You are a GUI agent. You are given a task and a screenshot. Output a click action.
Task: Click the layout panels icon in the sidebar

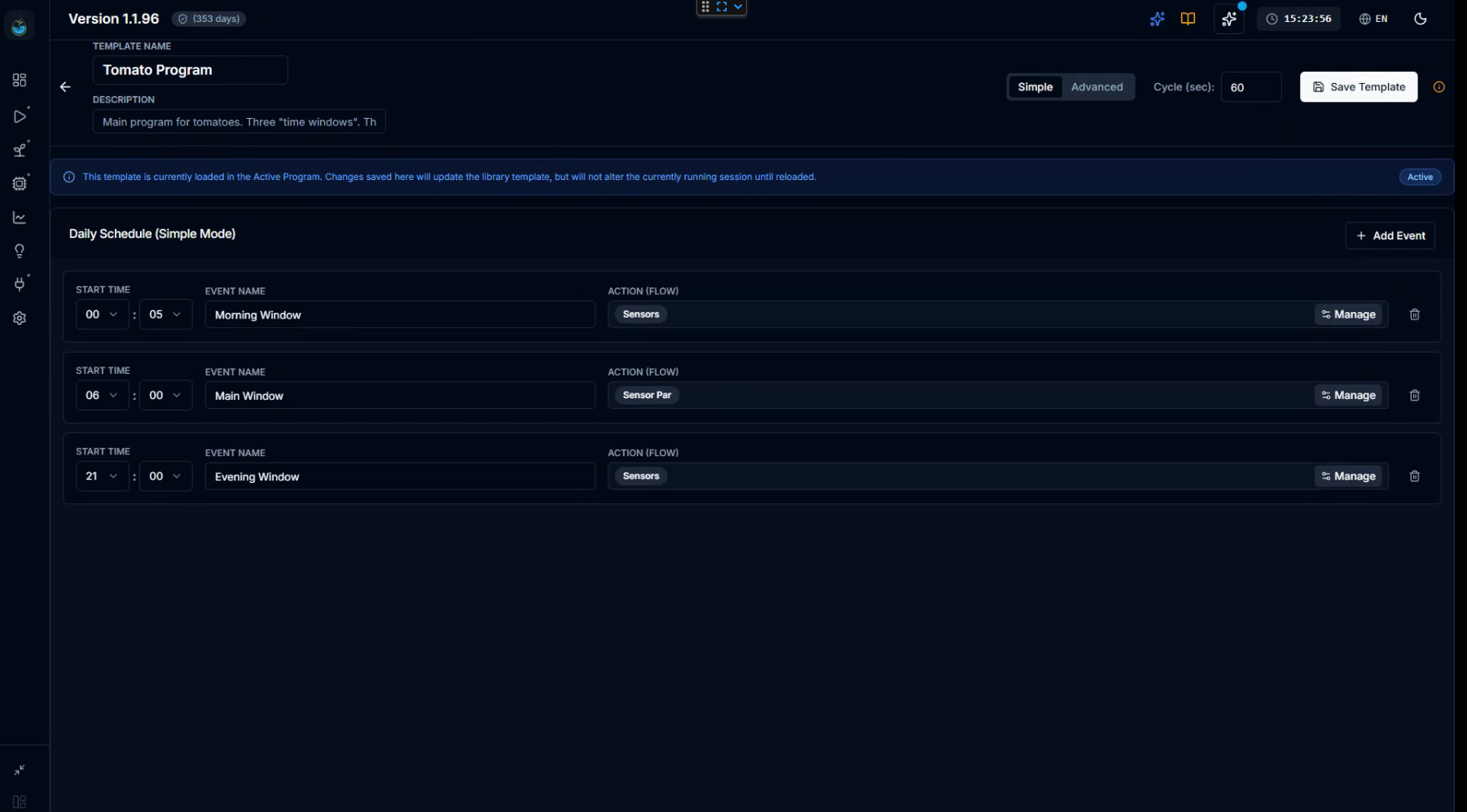click(20, 802)
